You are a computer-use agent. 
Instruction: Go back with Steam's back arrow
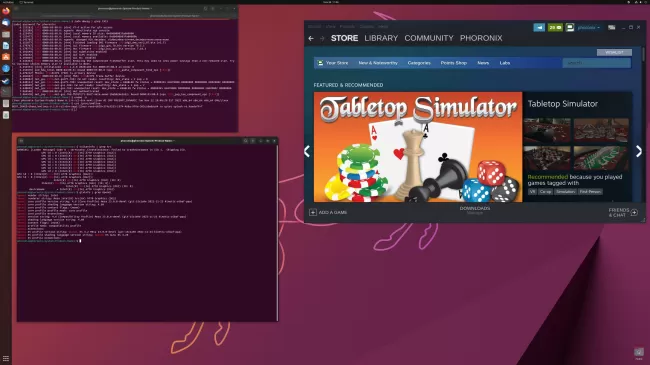tap(311, 38)
